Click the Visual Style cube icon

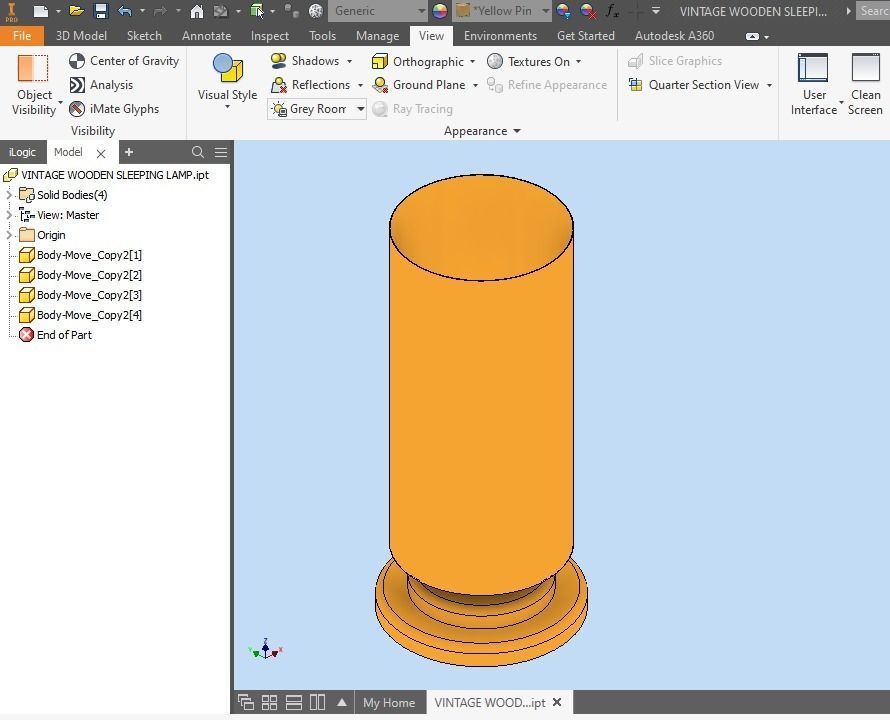click(228, 68)
